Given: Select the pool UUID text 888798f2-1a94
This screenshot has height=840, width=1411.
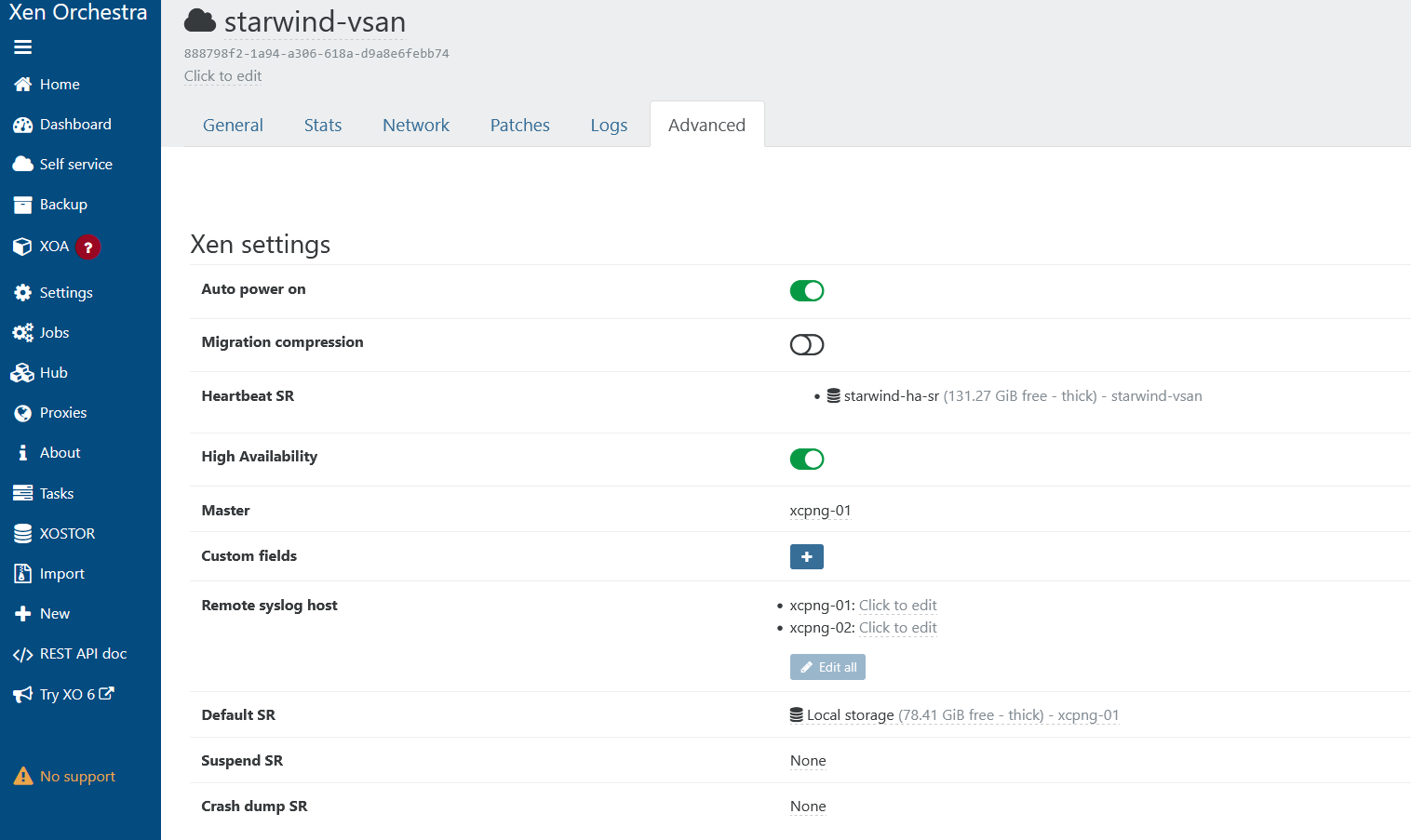Looking at the screenshot, I should point(316,54).
